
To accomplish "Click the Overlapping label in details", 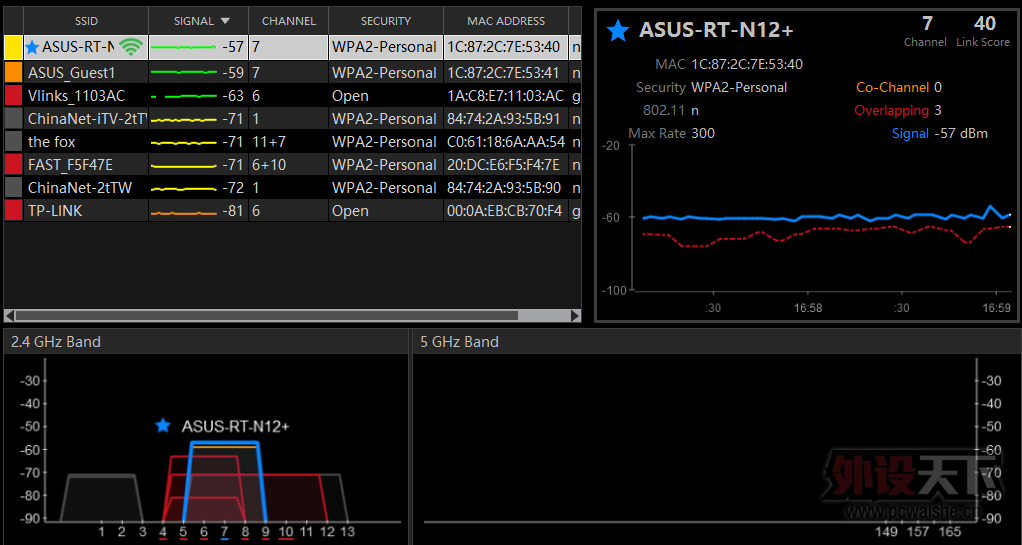I will tap(892, 110).
